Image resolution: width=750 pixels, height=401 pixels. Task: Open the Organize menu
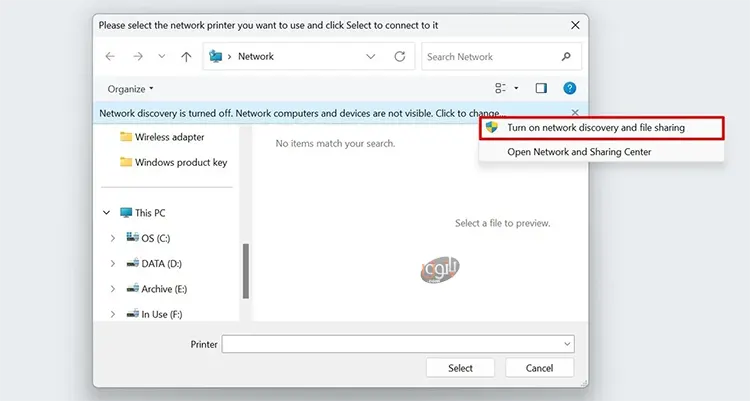pyautogui.click(x=130, y=89)
